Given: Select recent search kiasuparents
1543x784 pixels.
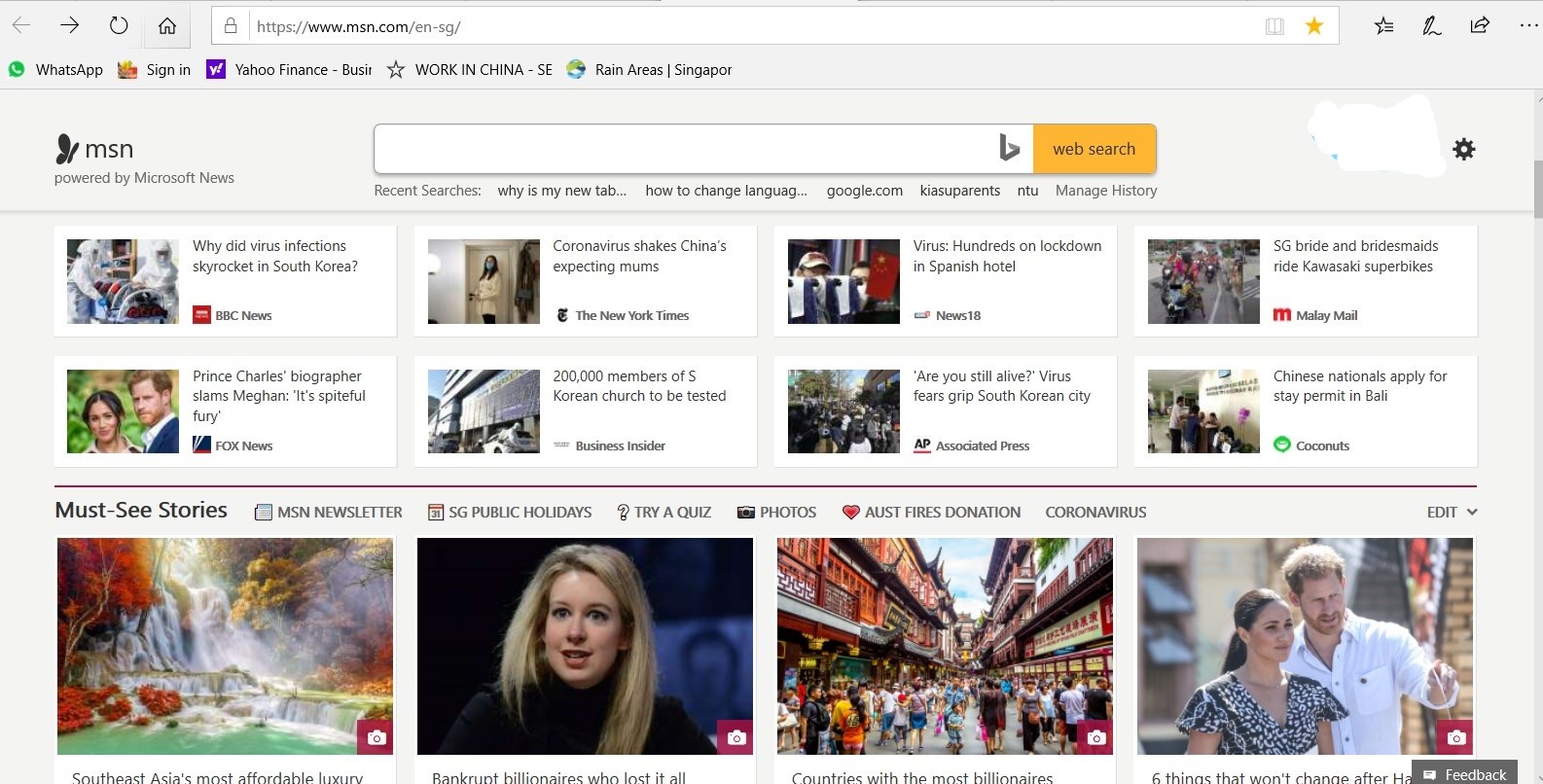Looking at the screenshot, I should pyautogui.click(x=960, y=191).
